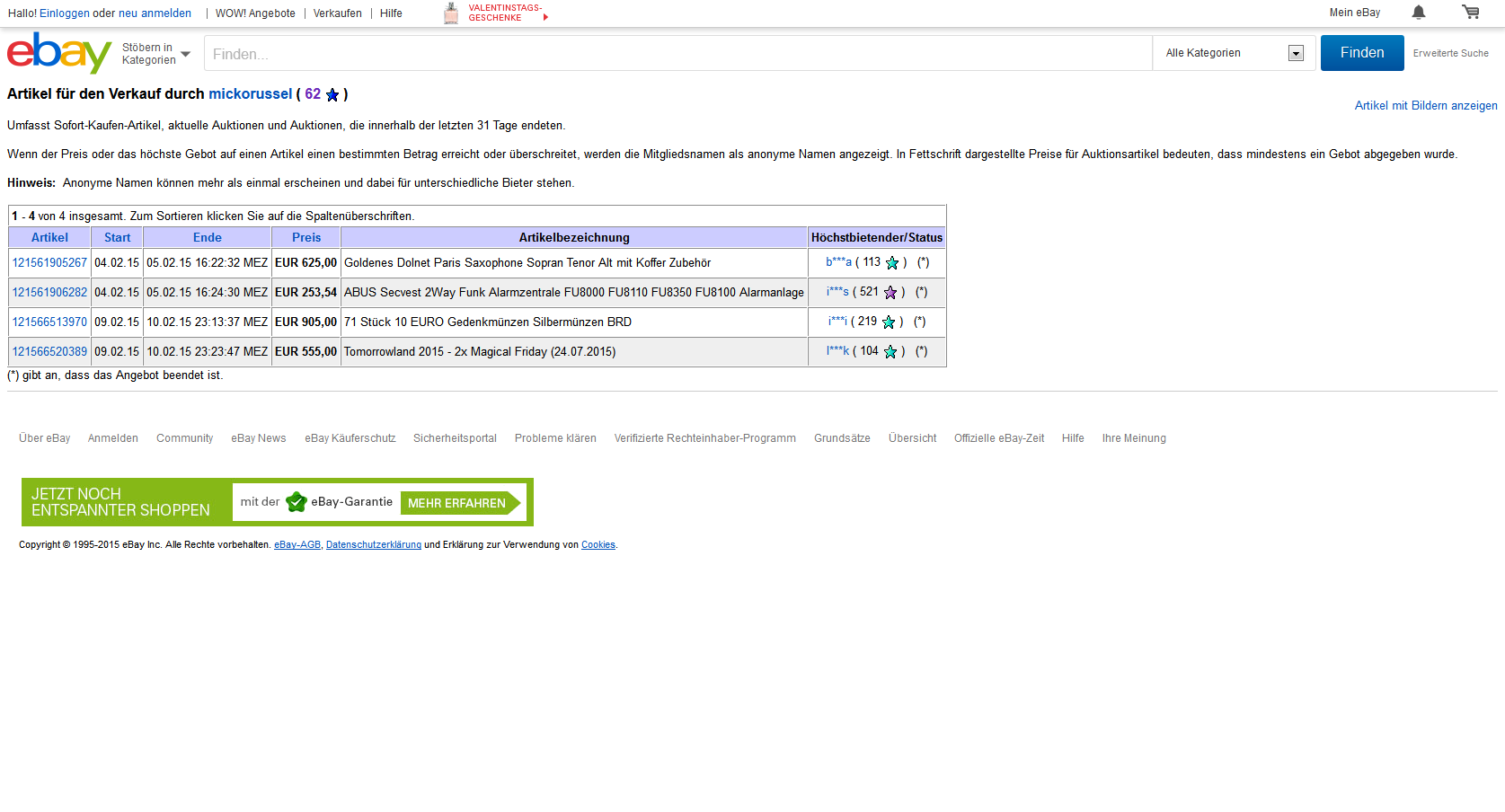Sort by the Artikel column header
The width and height of the screenshot is (1505, 812).
pos(49,238)
